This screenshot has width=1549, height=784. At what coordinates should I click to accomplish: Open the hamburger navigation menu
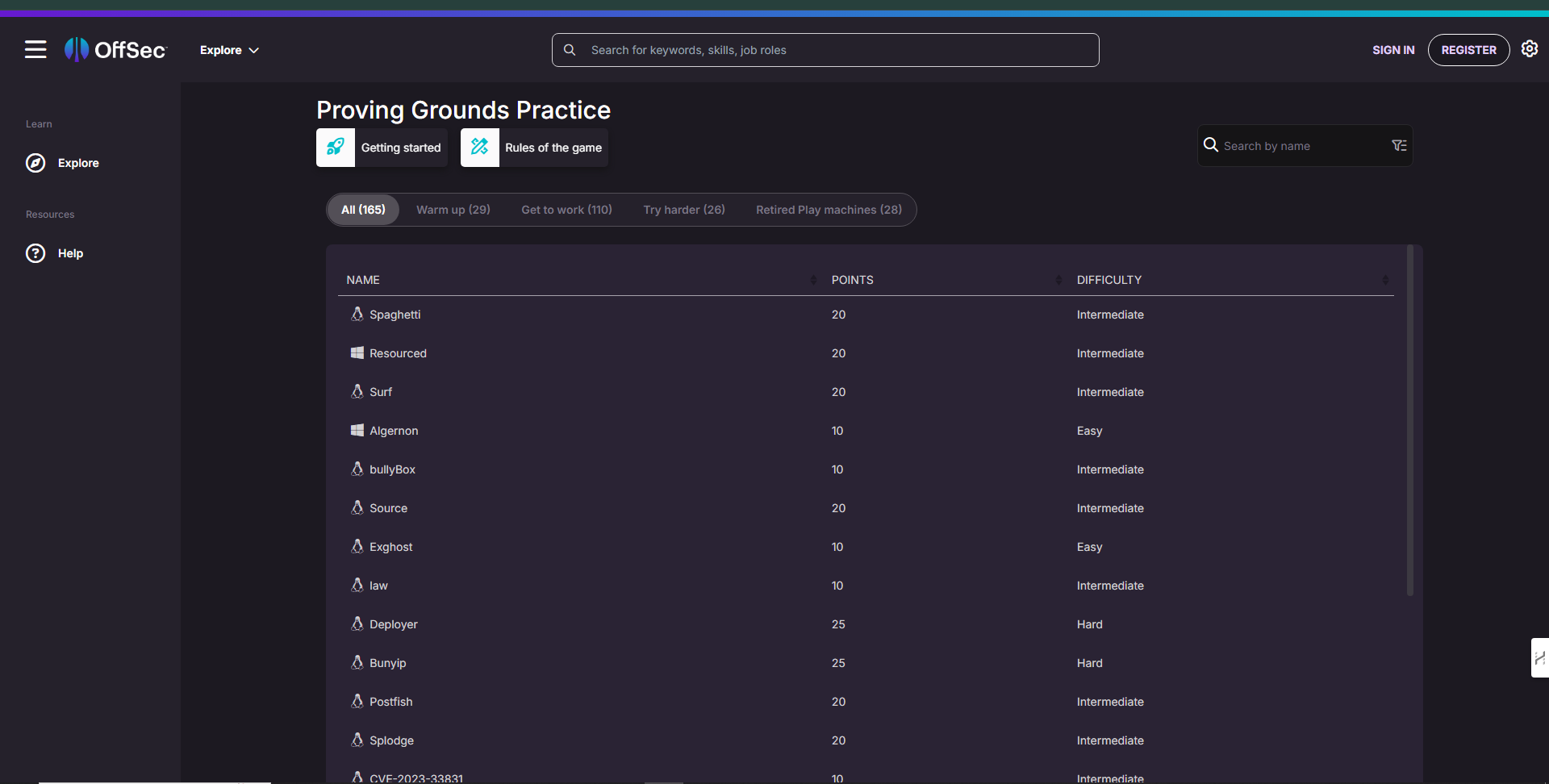pos(35,50)
